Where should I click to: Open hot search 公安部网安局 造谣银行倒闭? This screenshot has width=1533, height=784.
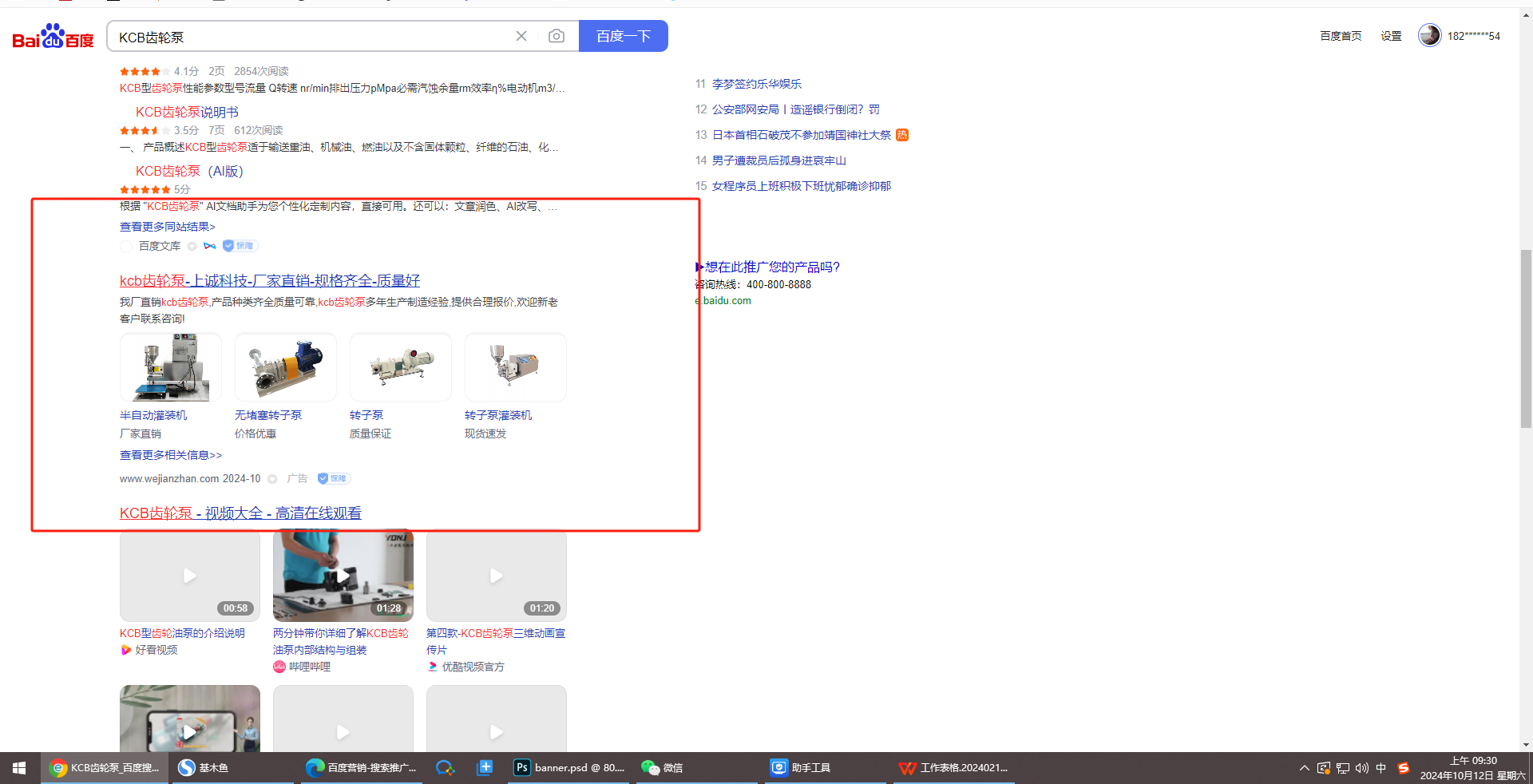796,109
